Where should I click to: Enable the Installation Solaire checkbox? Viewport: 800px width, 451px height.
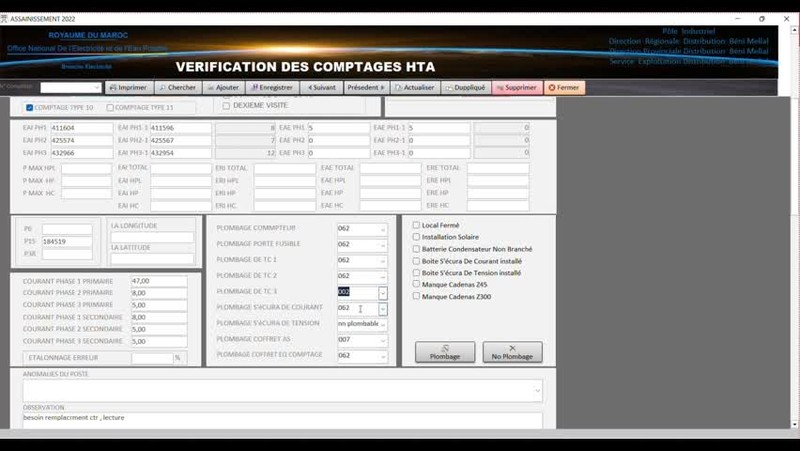(417, 237)
